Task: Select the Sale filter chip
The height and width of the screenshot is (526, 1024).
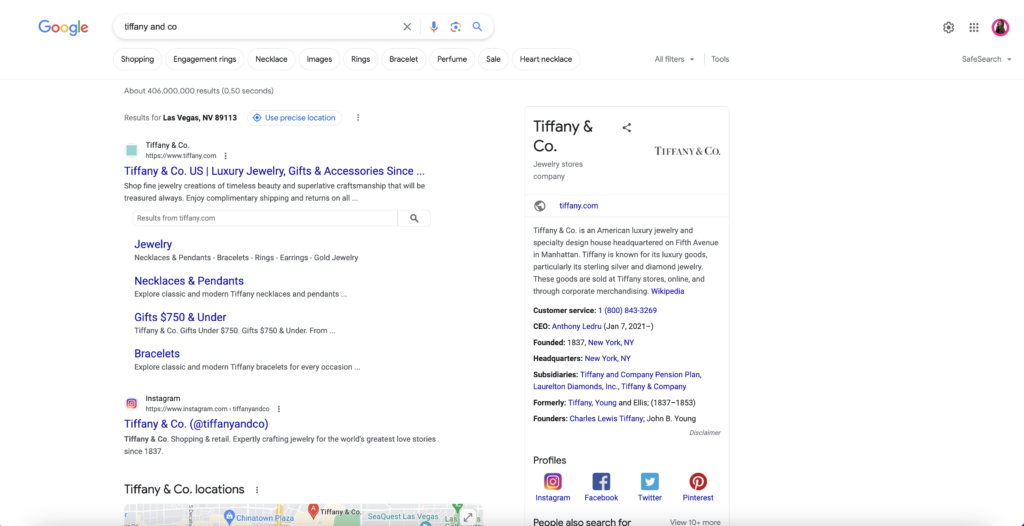Action: pos(493,59)
